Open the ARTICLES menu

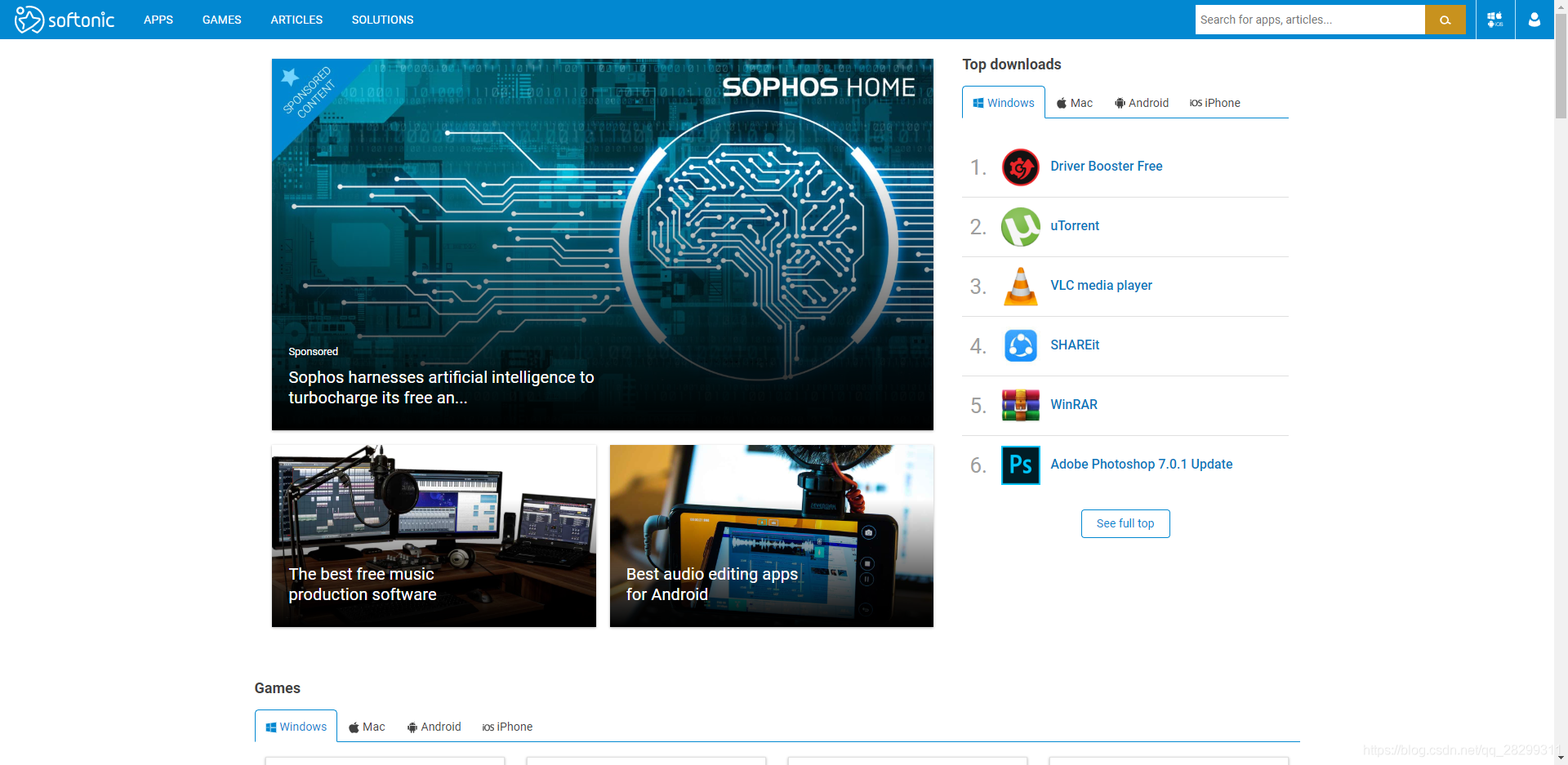(296, 20)
